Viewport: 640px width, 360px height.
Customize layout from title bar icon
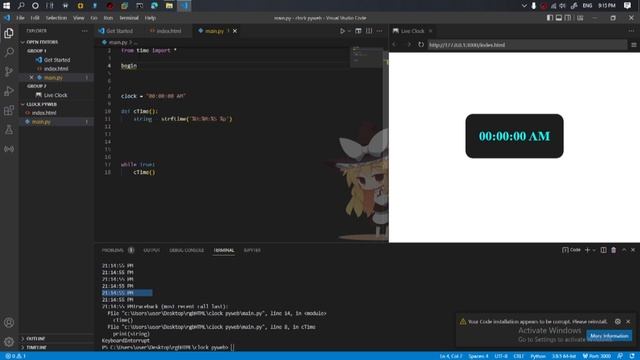(x=580, y=18)
